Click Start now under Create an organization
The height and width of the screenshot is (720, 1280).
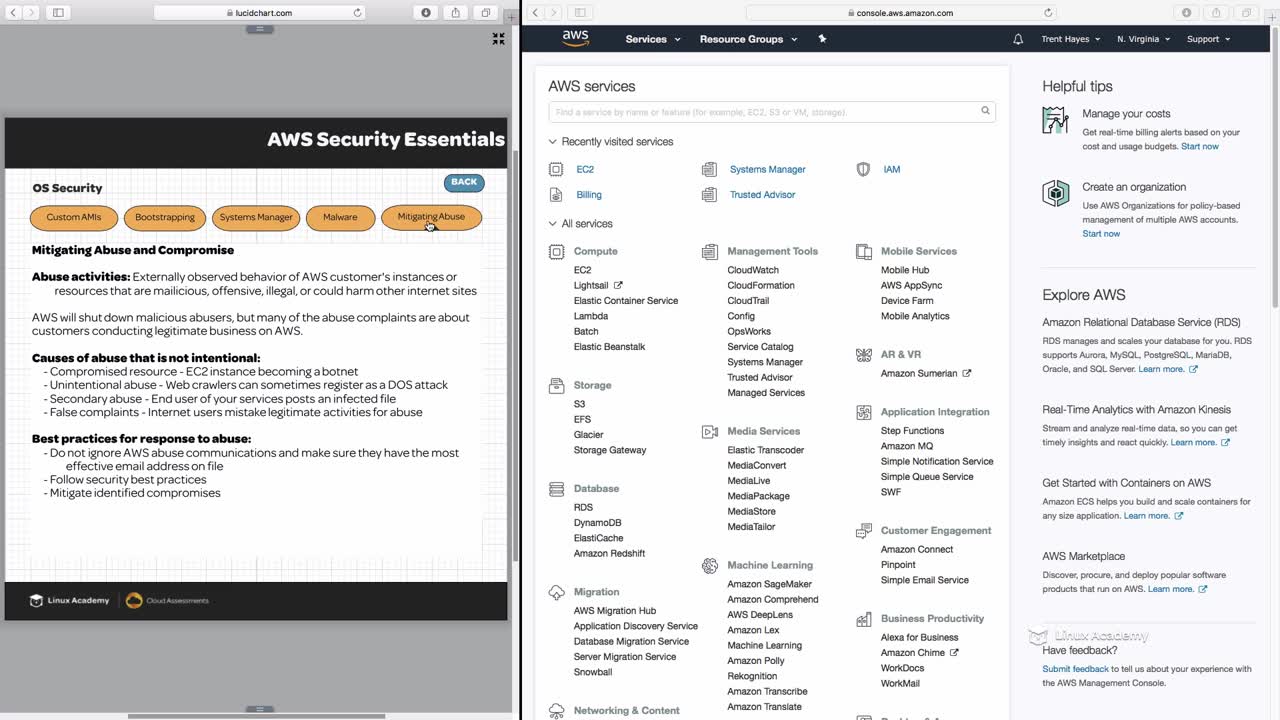1101,233
